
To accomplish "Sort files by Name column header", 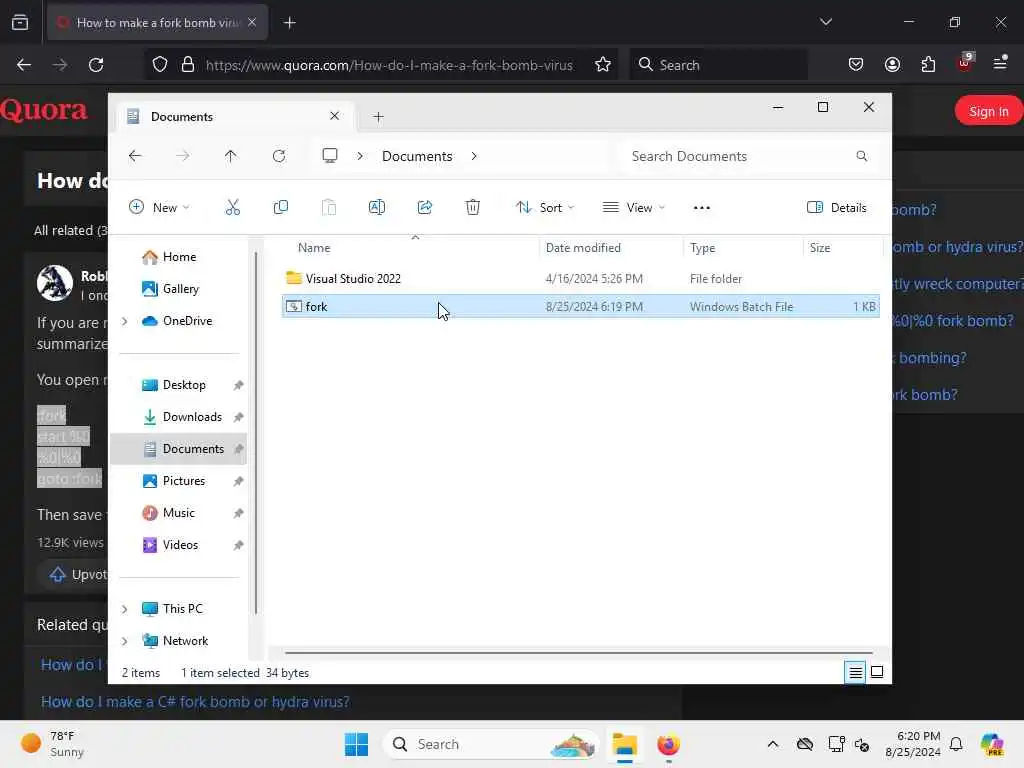I will pos(314,248).
